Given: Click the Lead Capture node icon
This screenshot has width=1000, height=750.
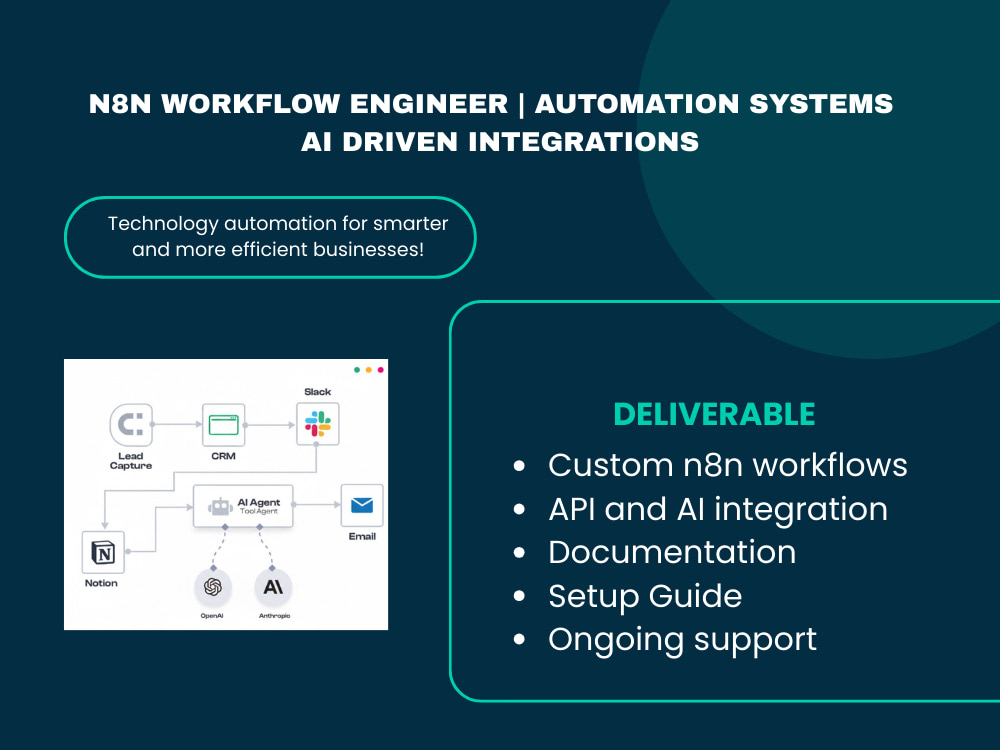Looking at the screenshot, I should tap(131, 425).
